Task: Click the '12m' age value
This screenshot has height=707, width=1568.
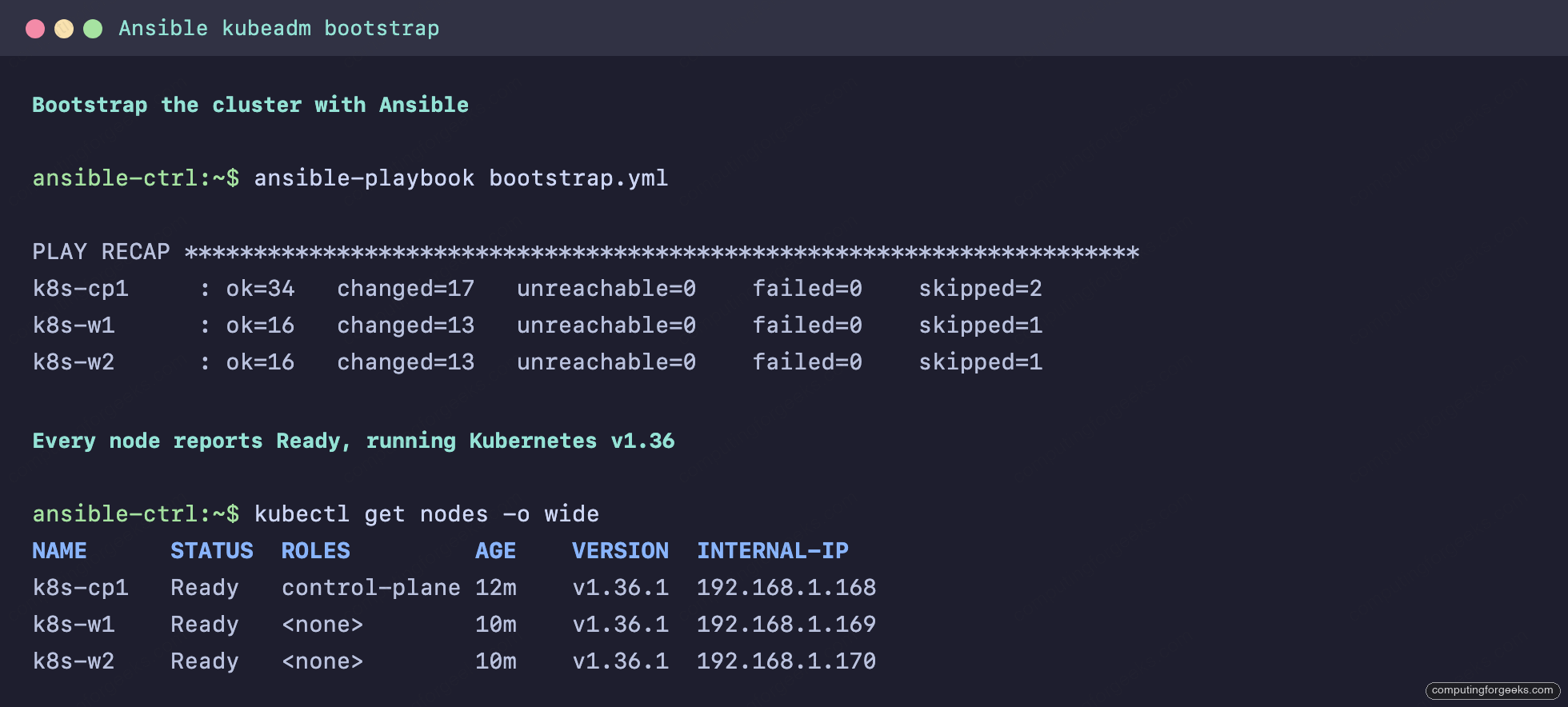Action: pyautogui.click(x=496, y=587)
